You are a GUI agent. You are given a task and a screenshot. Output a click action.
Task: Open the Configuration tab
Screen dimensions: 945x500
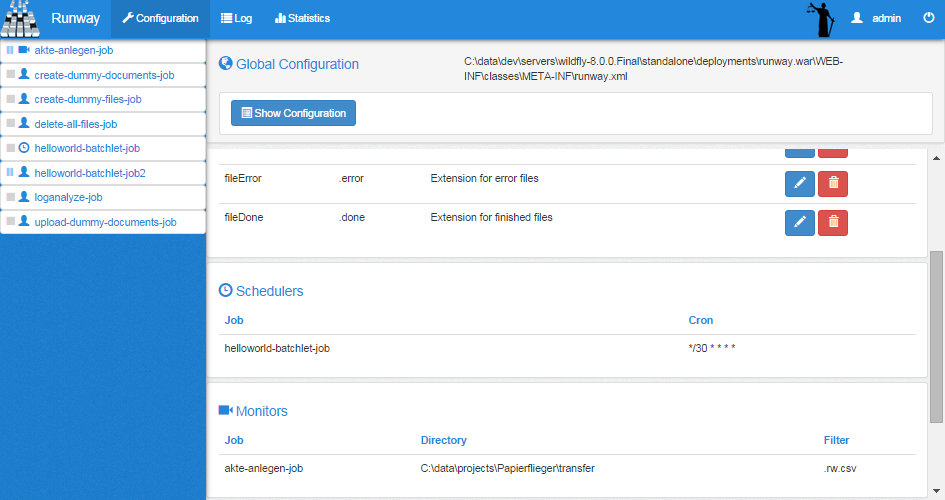pyautogui.click(x=160, y=19)
